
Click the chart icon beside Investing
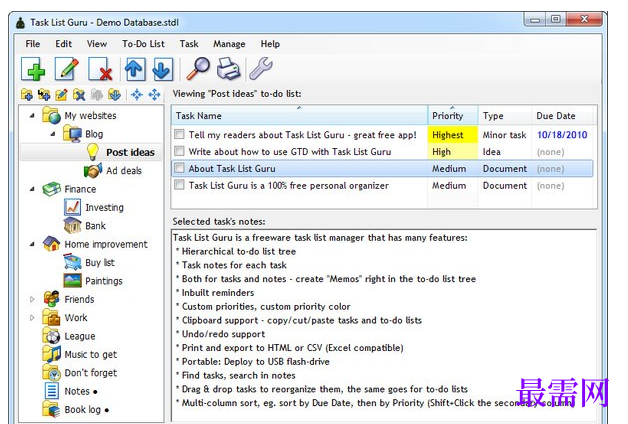[x=72, y=207]
